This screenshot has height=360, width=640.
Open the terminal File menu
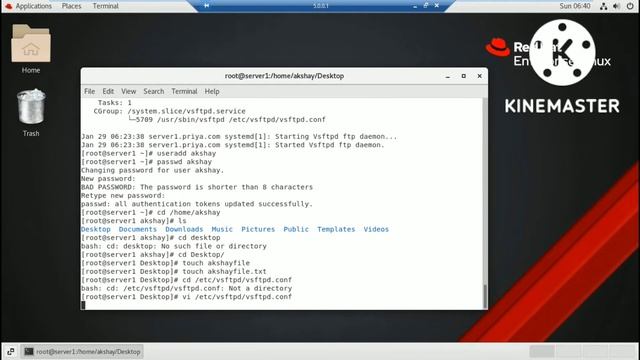[89, 91]
